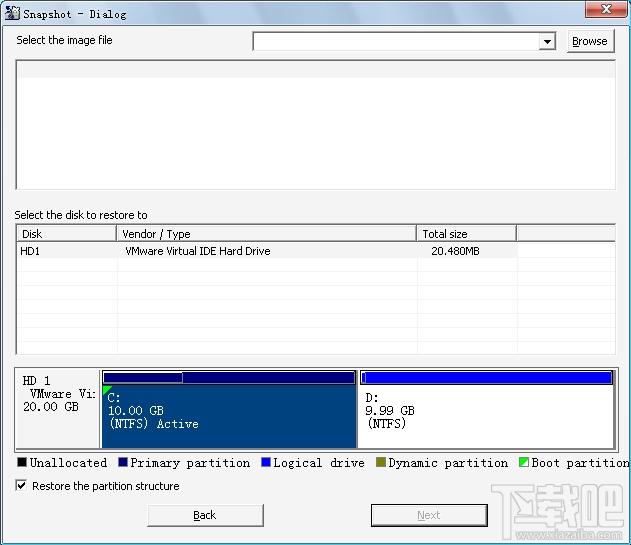631x545 pixels.
Task: Click the Next button
Action: click(x=429, y=515)
